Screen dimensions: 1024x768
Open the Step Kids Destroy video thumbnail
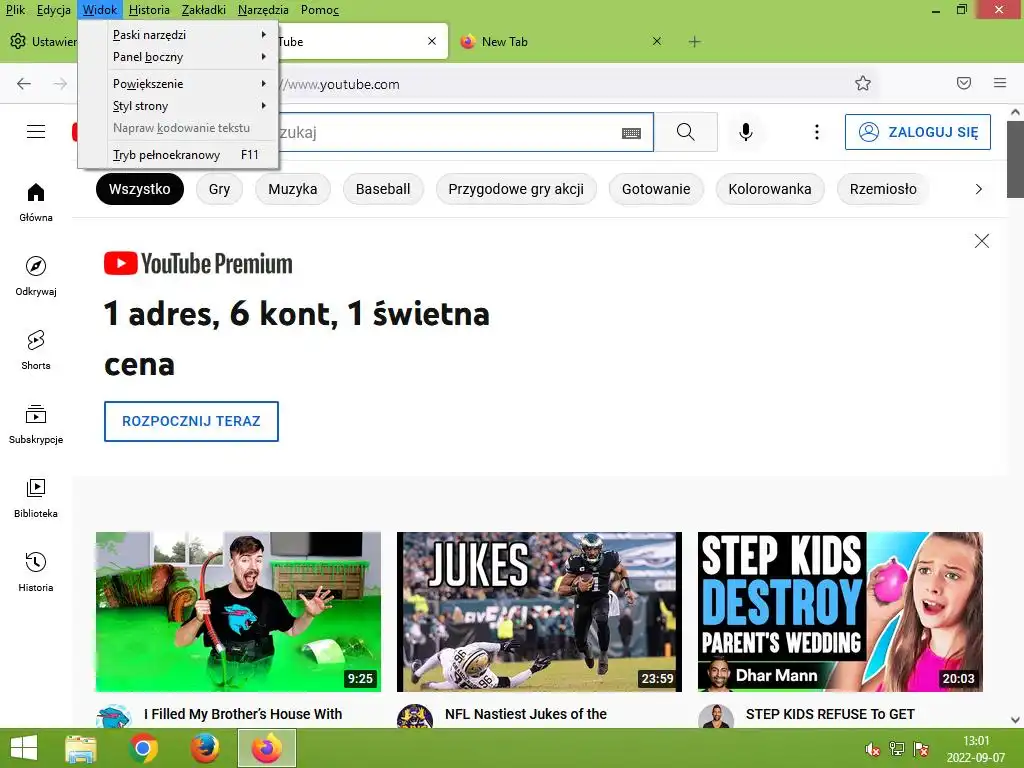[840, 612]
